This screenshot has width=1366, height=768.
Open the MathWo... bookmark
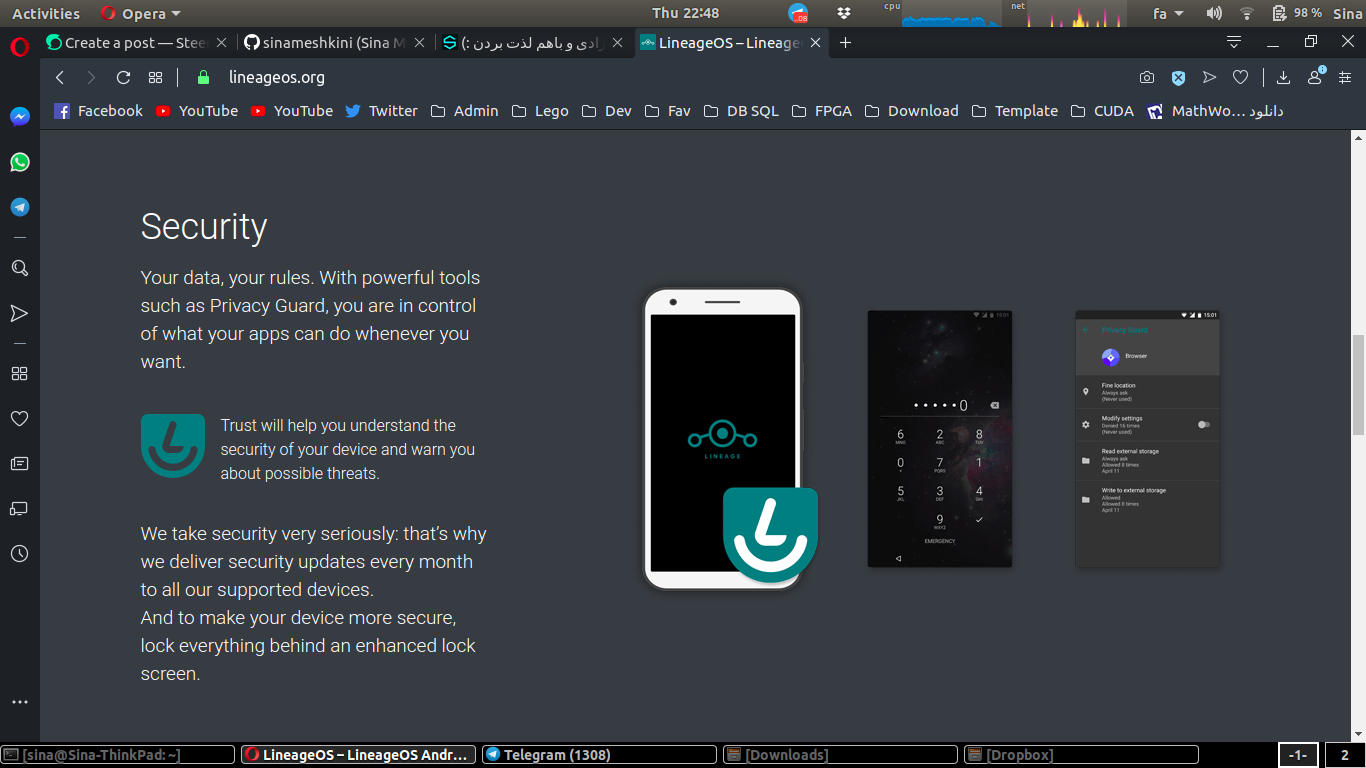click(1214, 111)
